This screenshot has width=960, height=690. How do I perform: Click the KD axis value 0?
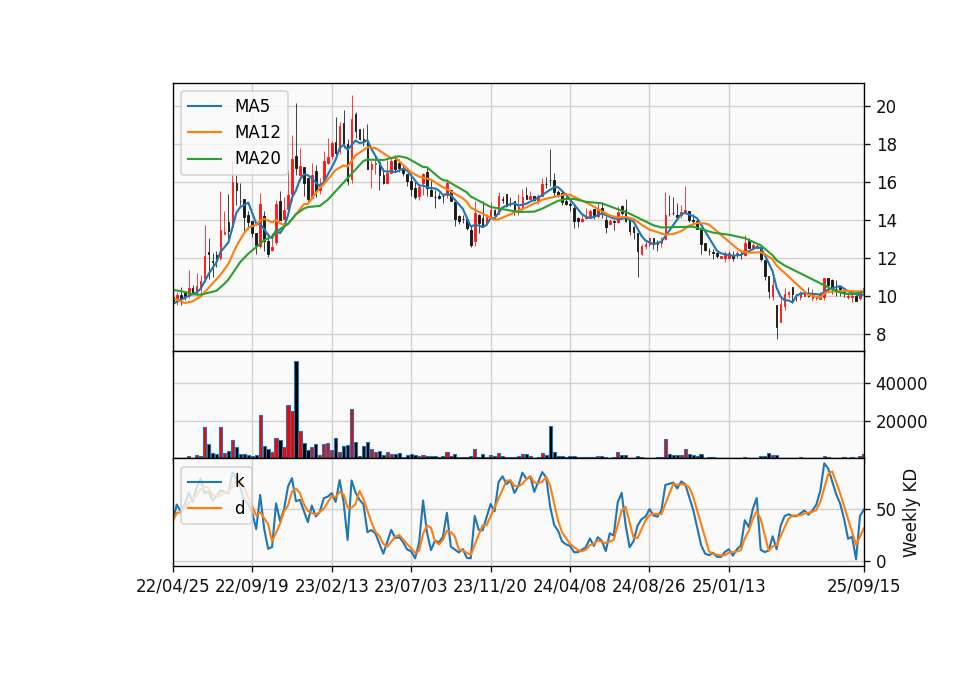tap(881, 561)
